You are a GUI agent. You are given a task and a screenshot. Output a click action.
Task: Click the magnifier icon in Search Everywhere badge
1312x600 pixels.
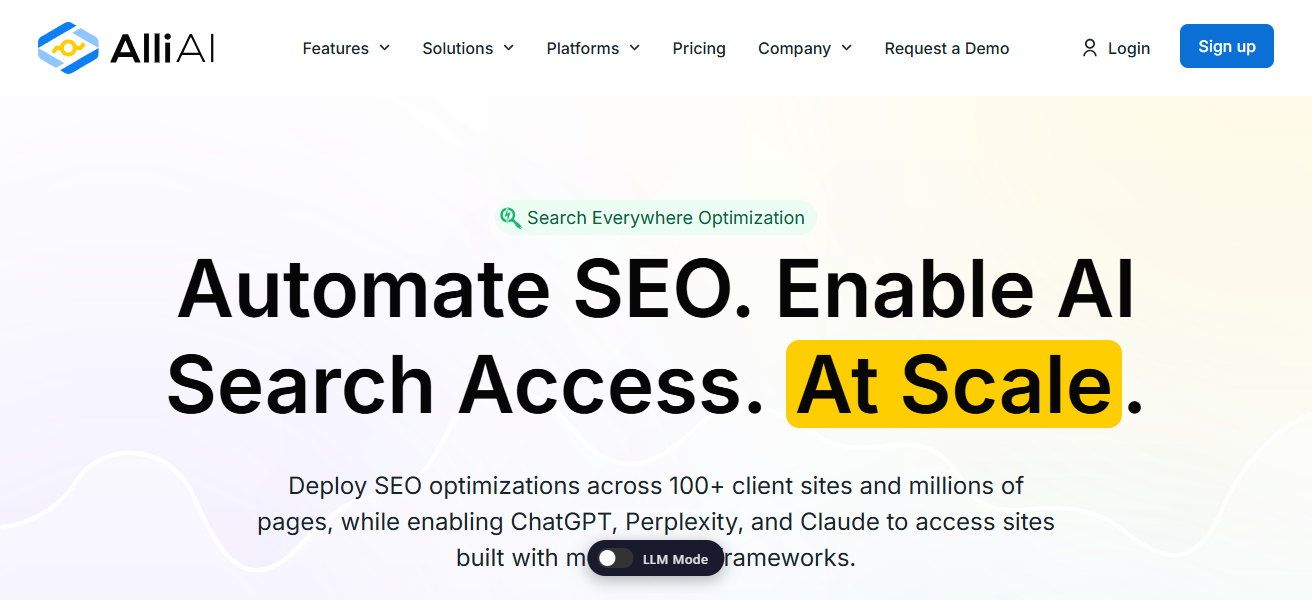click(510, 218)
